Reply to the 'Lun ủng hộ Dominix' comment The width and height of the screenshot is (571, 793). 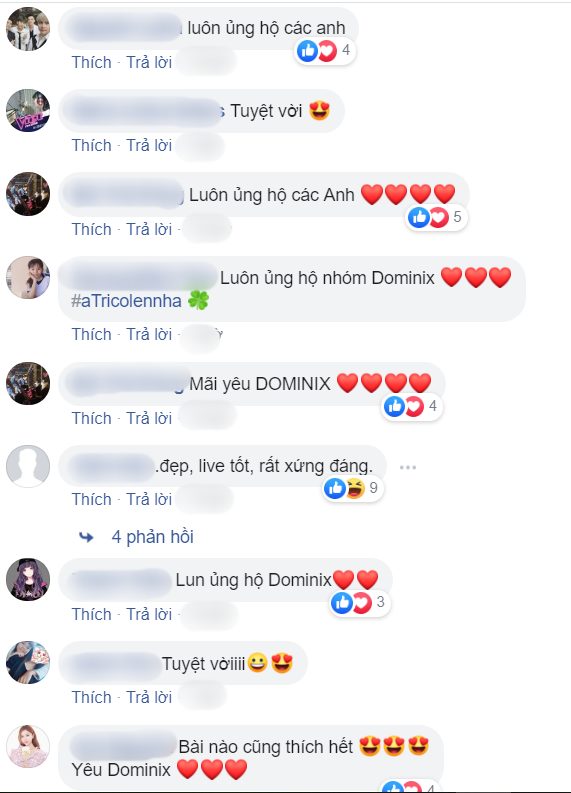click(149, 614)
